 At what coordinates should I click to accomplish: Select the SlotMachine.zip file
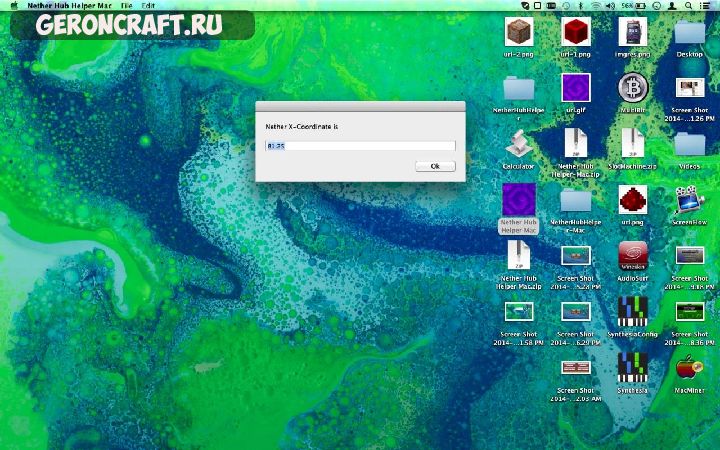point(633,144)
